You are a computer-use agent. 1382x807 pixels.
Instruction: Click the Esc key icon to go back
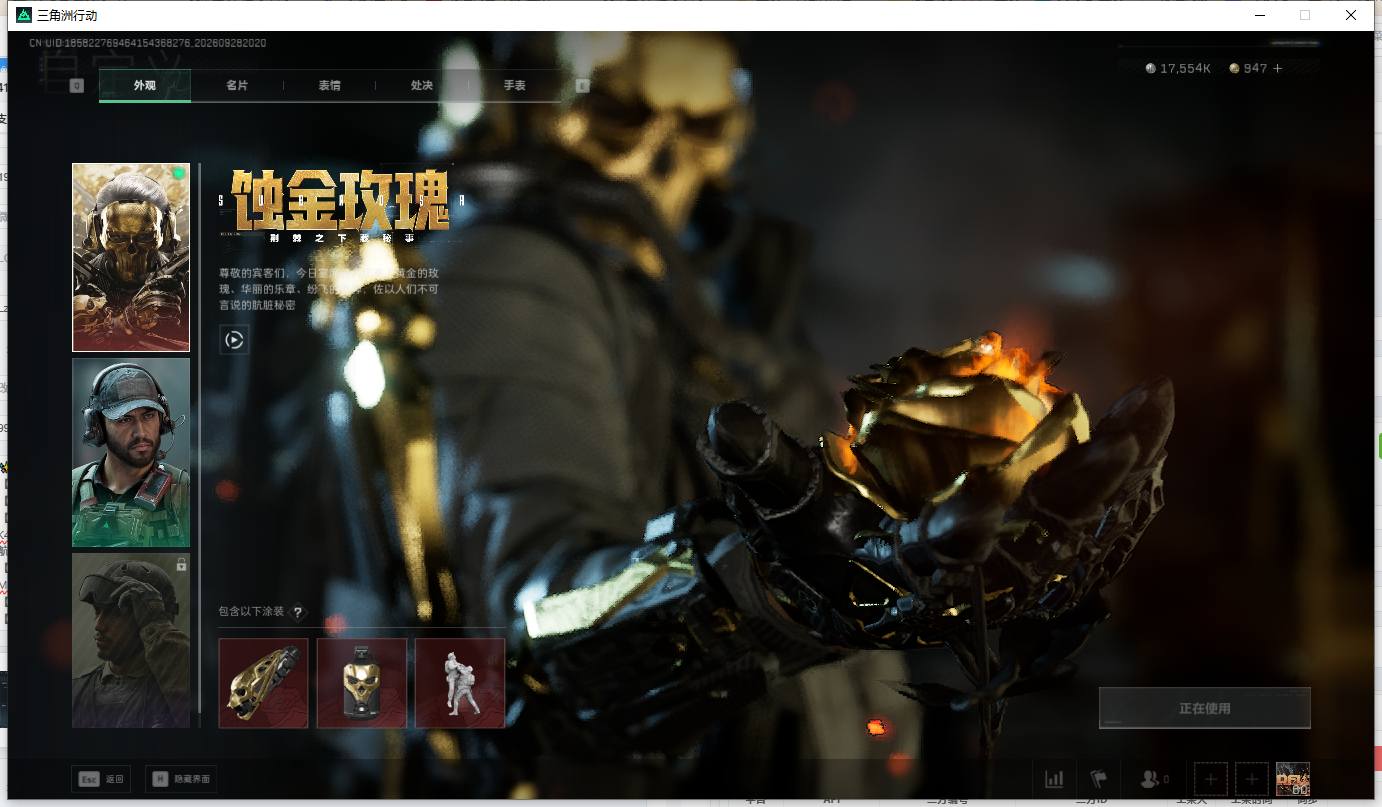[x=89, y=779]
